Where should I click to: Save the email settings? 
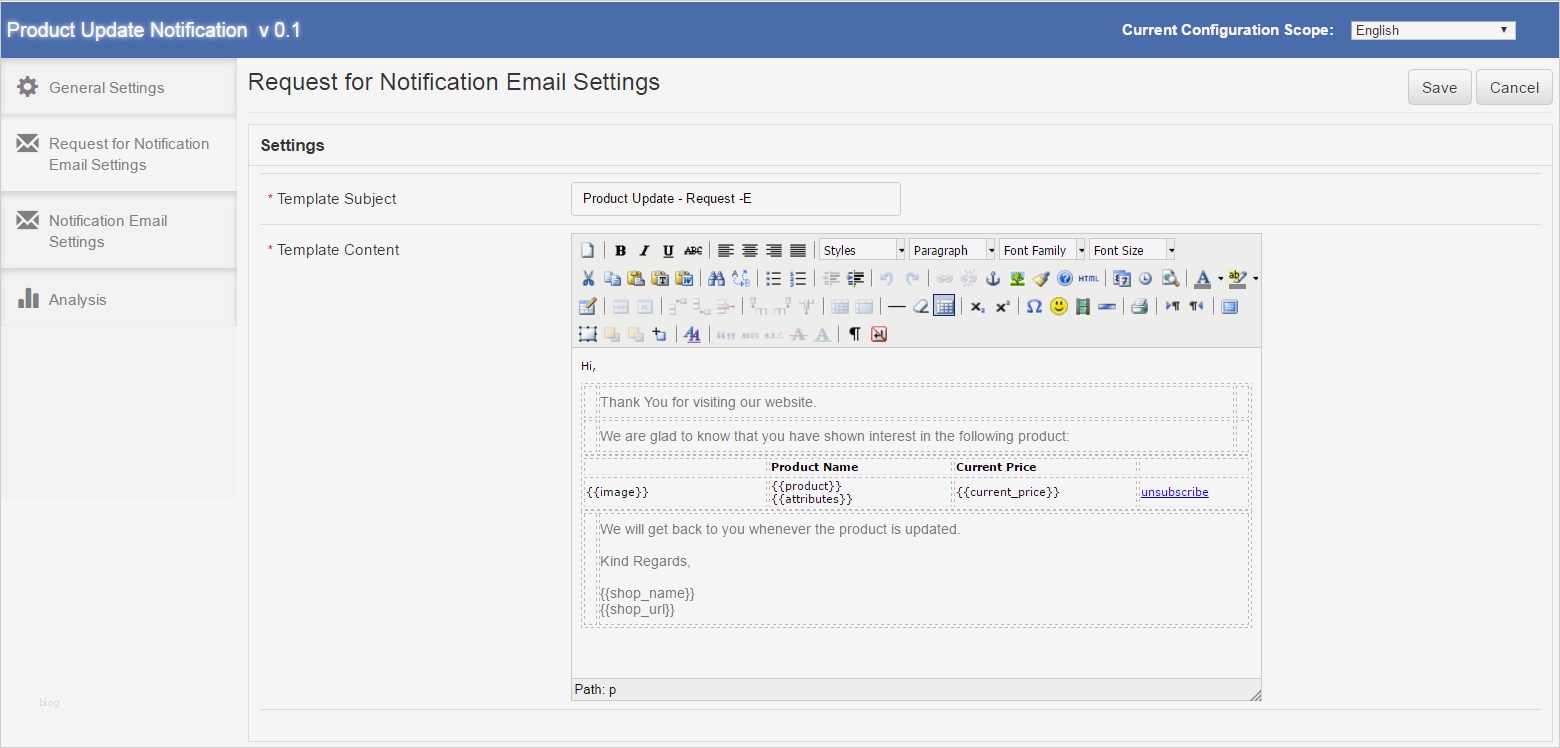pyautogui.click(x=1439, y=88)
